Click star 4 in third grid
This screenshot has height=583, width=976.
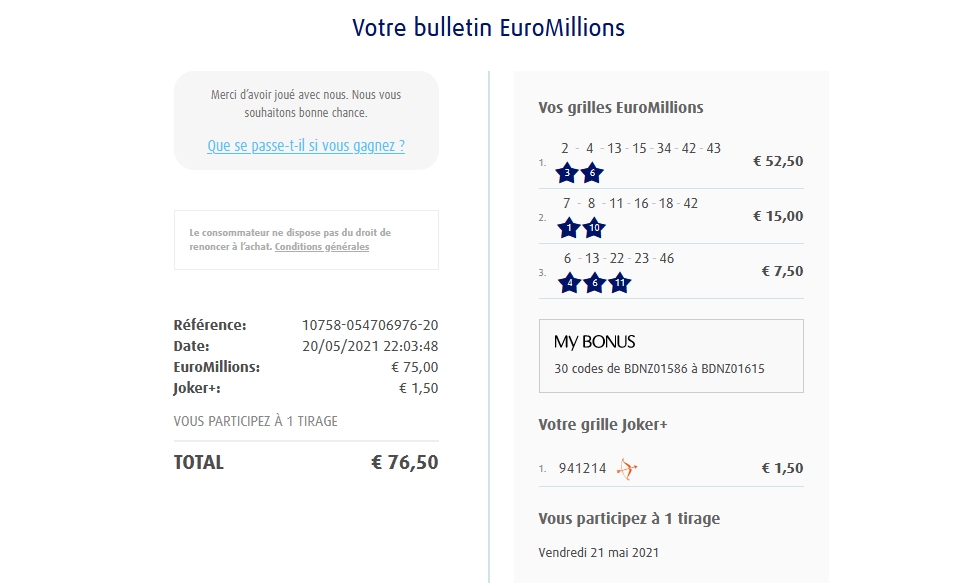pyautogui.click(x=569, y=283)
